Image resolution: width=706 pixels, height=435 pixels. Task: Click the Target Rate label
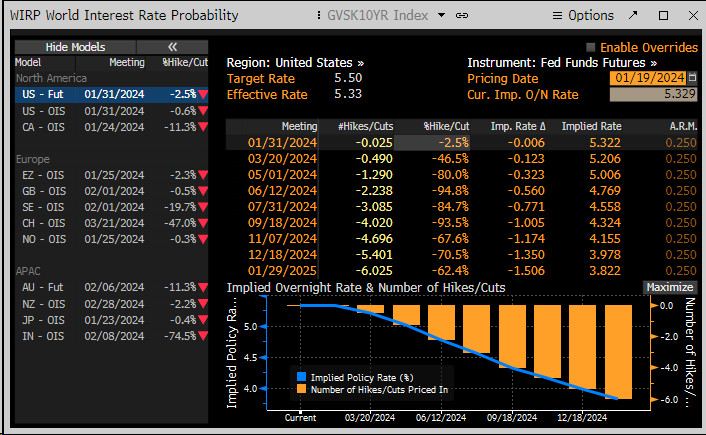coord(261,79)
